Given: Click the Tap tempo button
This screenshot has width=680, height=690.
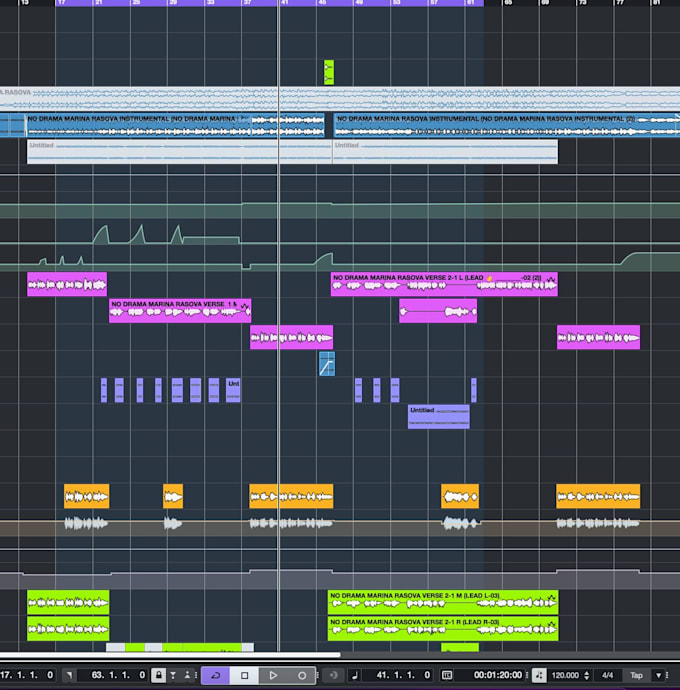Looking at the screenshot, I should (636, 675).
